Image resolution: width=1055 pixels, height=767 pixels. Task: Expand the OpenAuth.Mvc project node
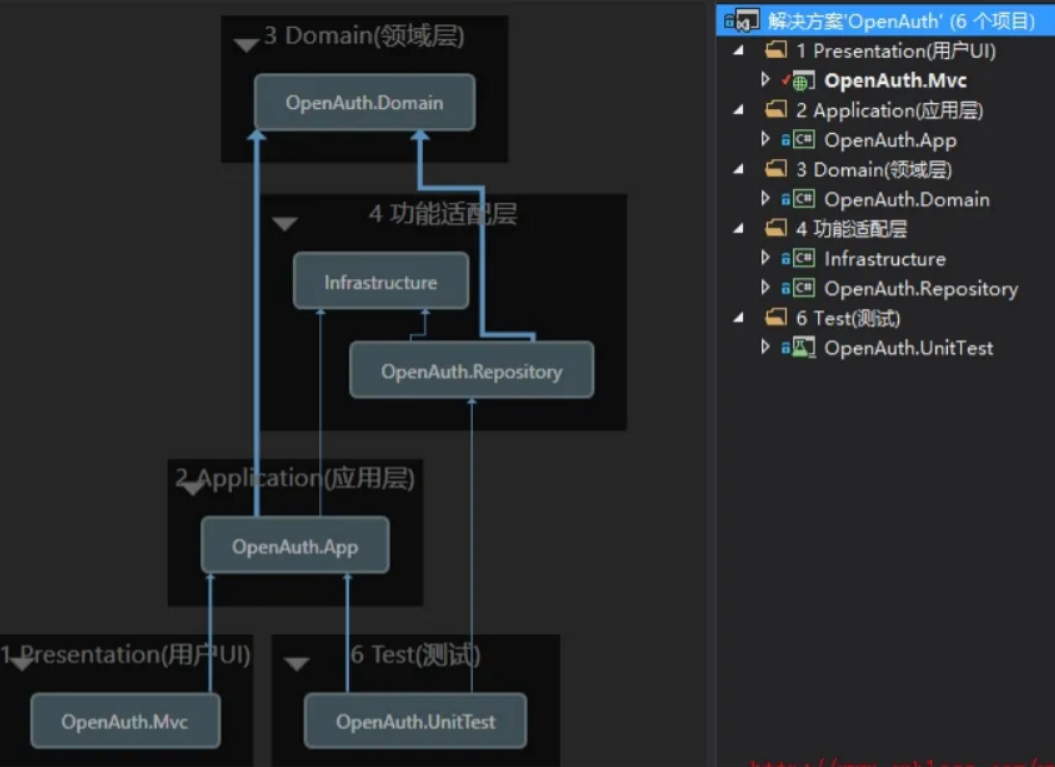click(765, 80)
